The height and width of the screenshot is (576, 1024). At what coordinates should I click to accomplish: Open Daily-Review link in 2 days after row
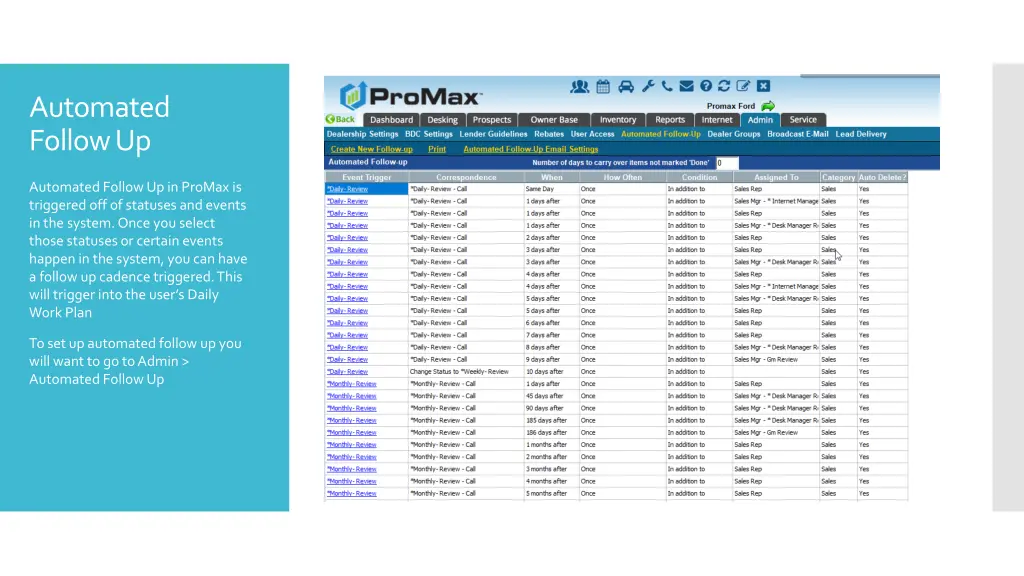tap(347, 238)
